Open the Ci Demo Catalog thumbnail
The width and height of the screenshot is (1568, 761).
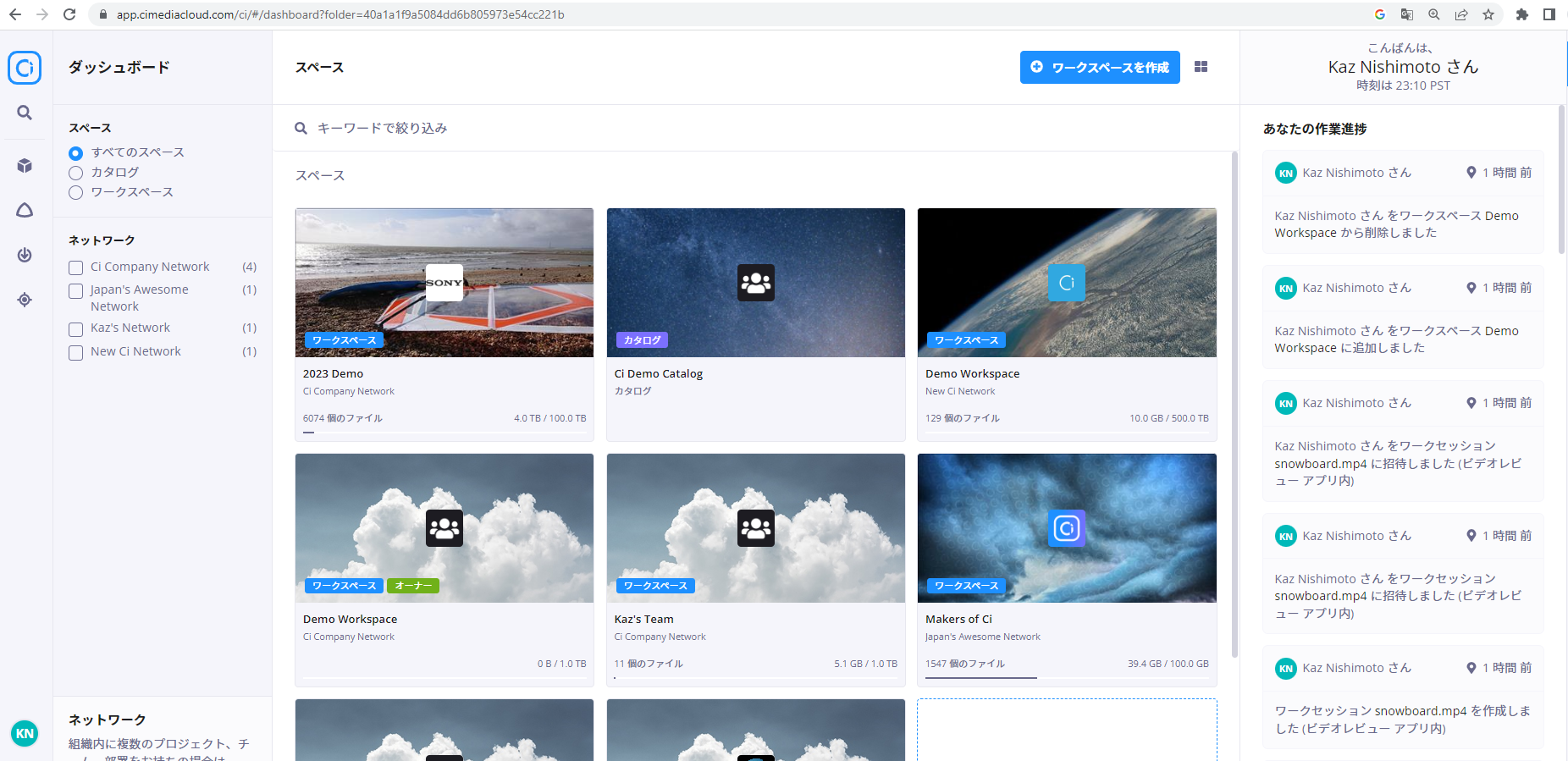[x=756, y=283]
